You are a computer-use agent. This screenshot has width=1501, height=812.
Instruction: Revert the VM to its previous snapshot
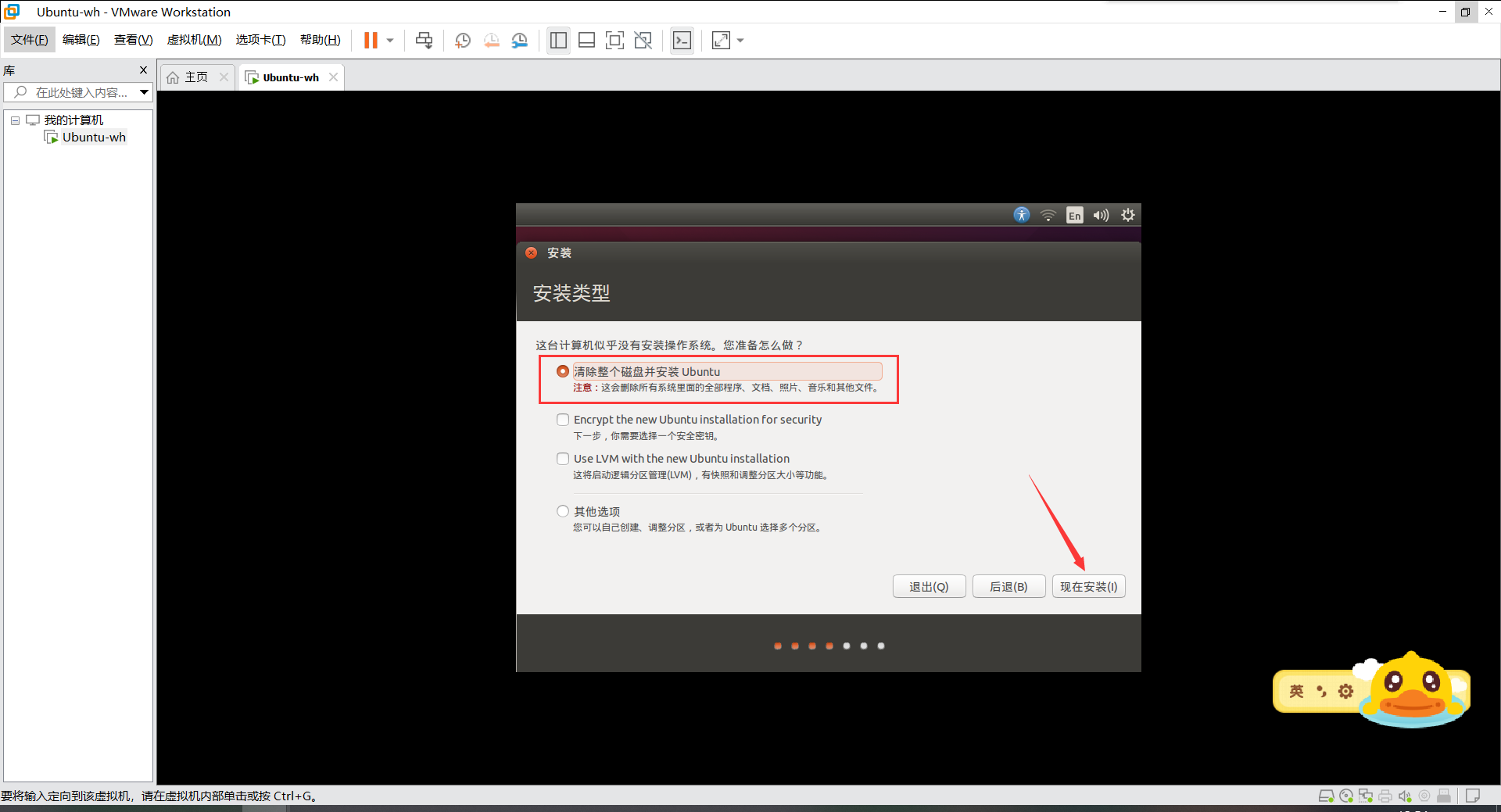491,41
